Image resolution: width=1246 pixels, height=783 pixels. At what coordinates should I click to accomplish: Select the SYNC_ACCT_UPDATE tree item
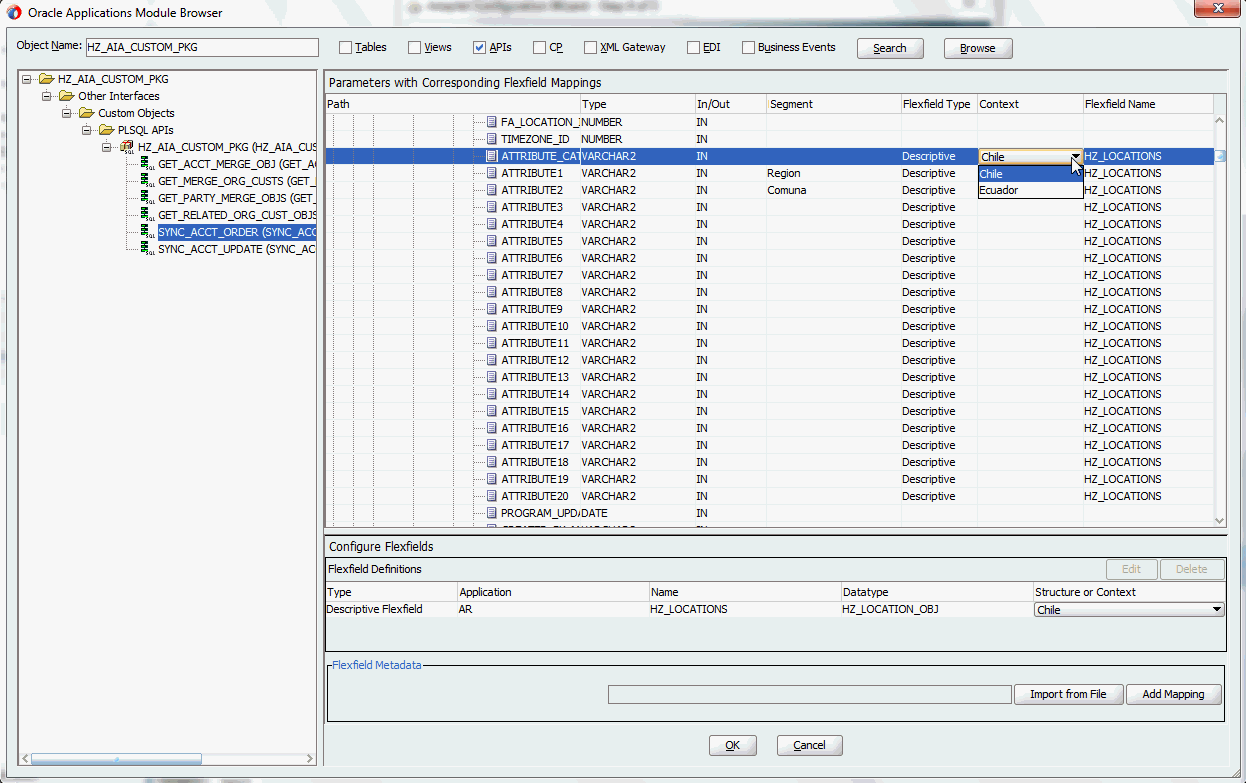(x=237, y=249)
